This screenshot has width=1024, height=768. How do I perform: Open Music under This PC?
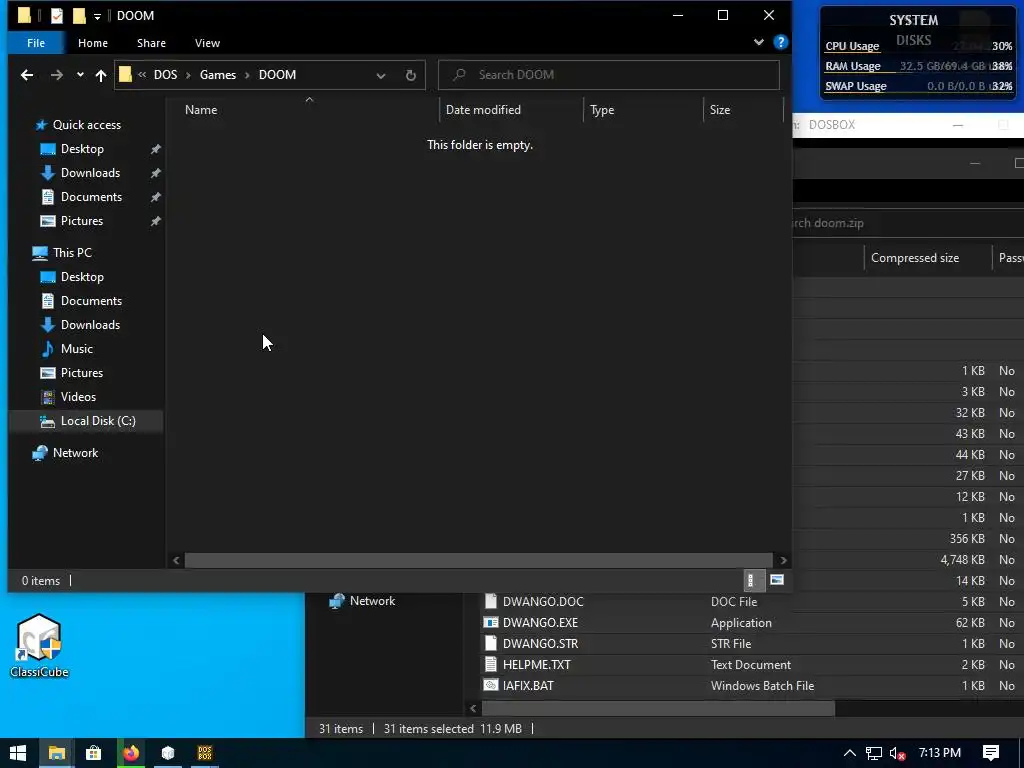76,349
